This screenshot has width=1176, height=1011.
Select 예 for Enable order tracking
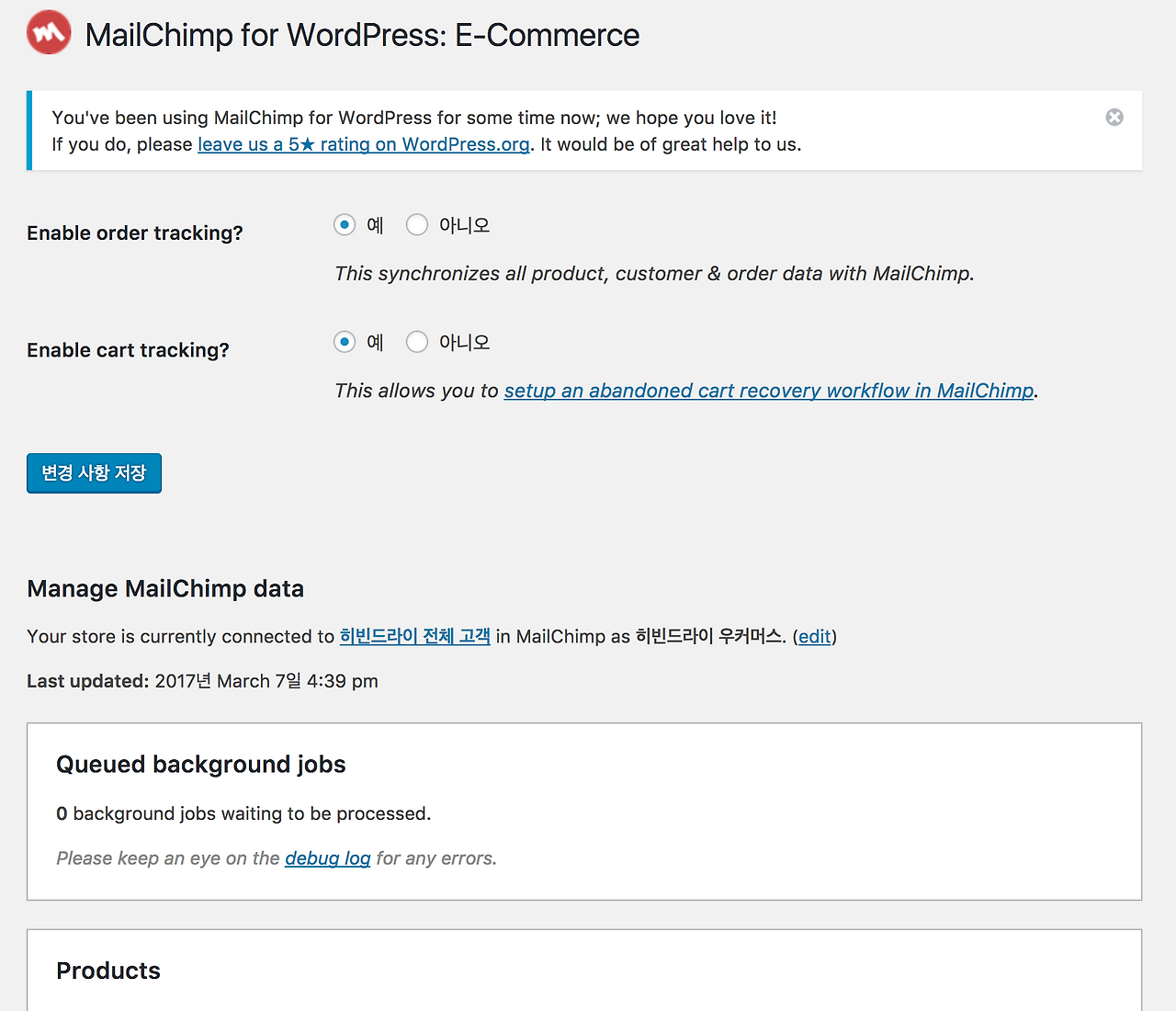click(x=345, y=225)
